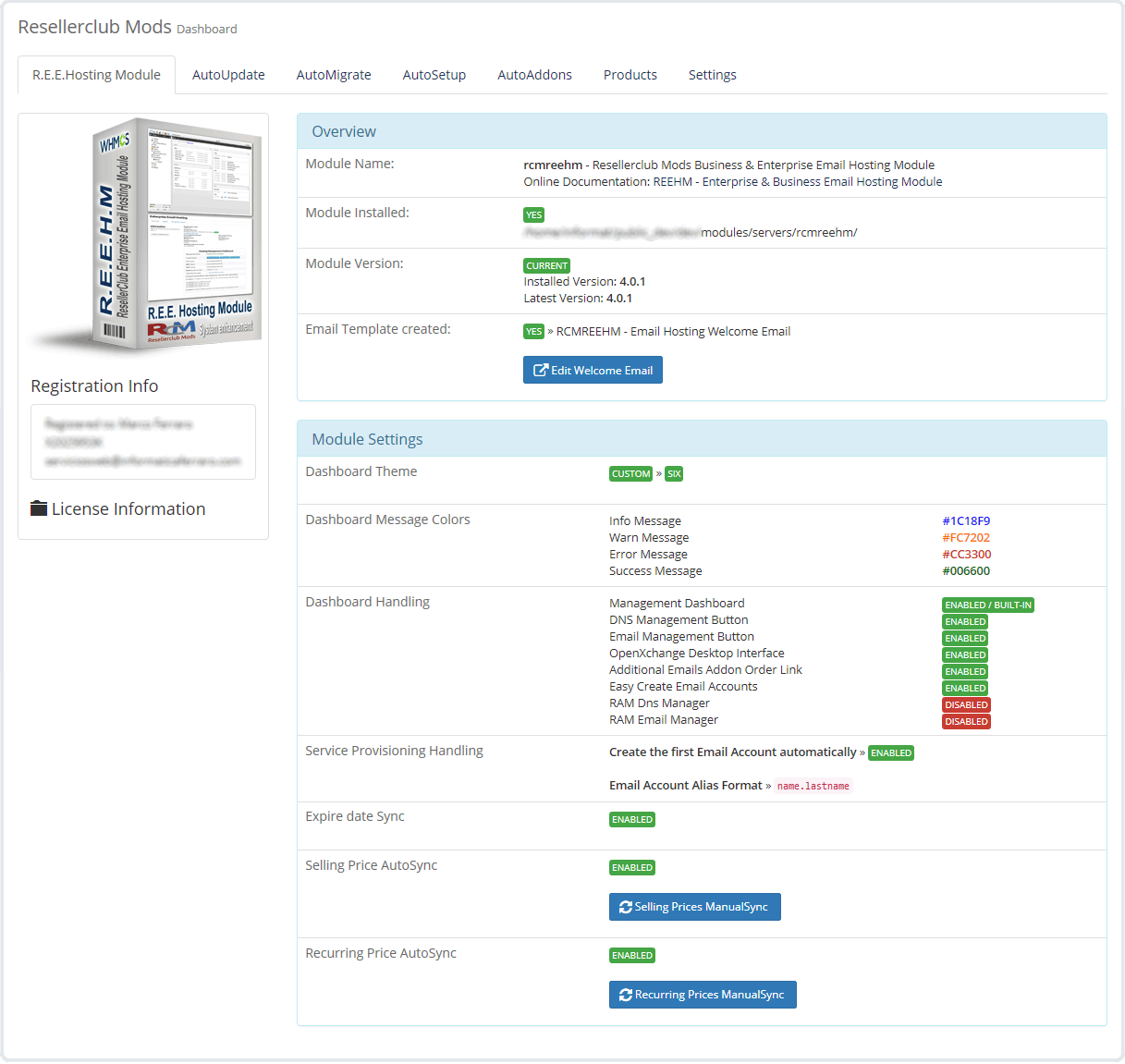Open the Products tab
Image resolution: width=1125 pixels, height=1064 pixels.
pyautogui.click(x=630, y=75)
